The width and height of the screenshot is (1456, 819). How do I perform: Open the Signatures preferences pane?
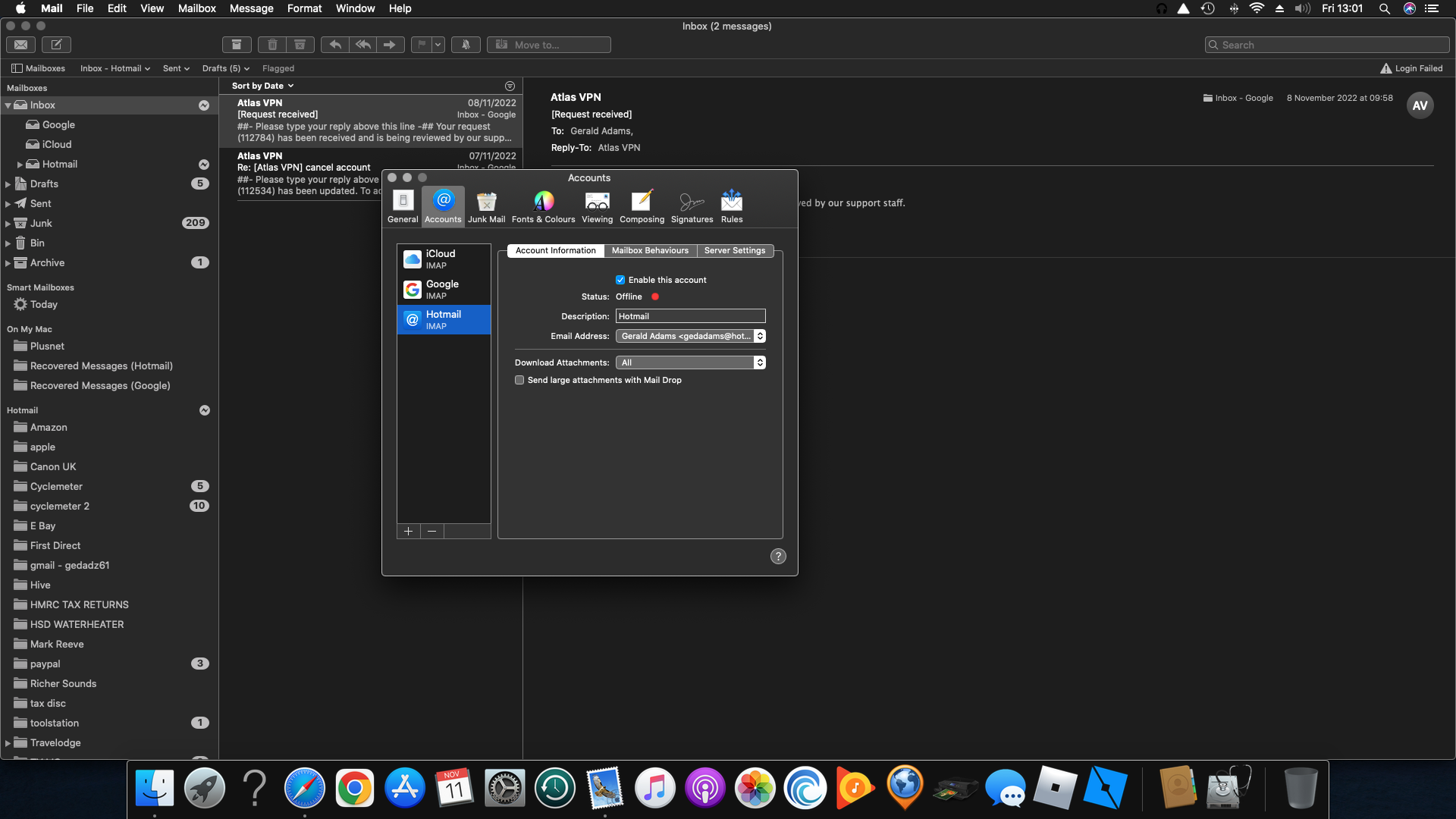[692, 206]
